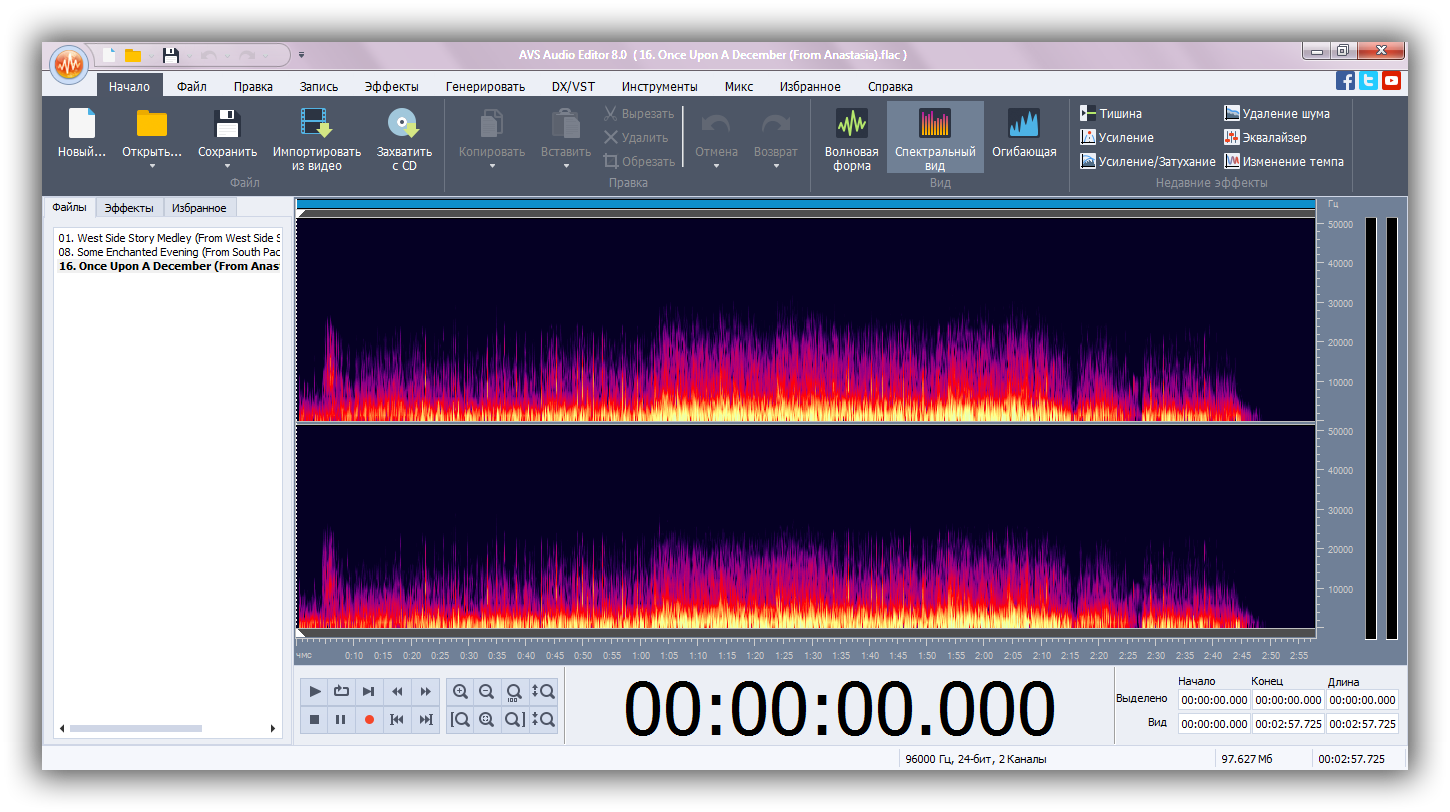Open the Справка ribbon tab

(x=890, y=87)
